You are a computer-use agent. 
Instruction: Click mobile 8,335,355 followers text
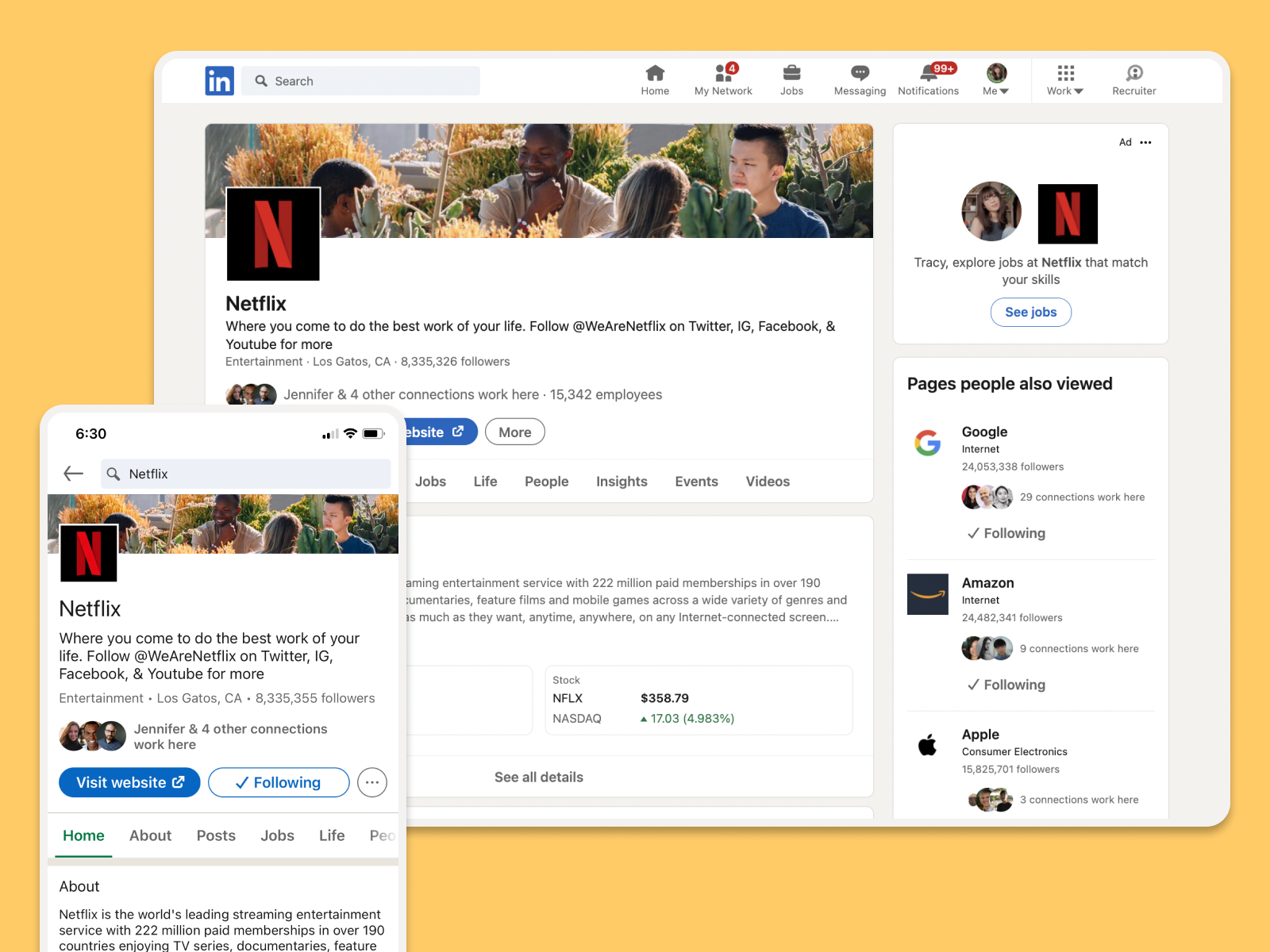pos(315,698)
